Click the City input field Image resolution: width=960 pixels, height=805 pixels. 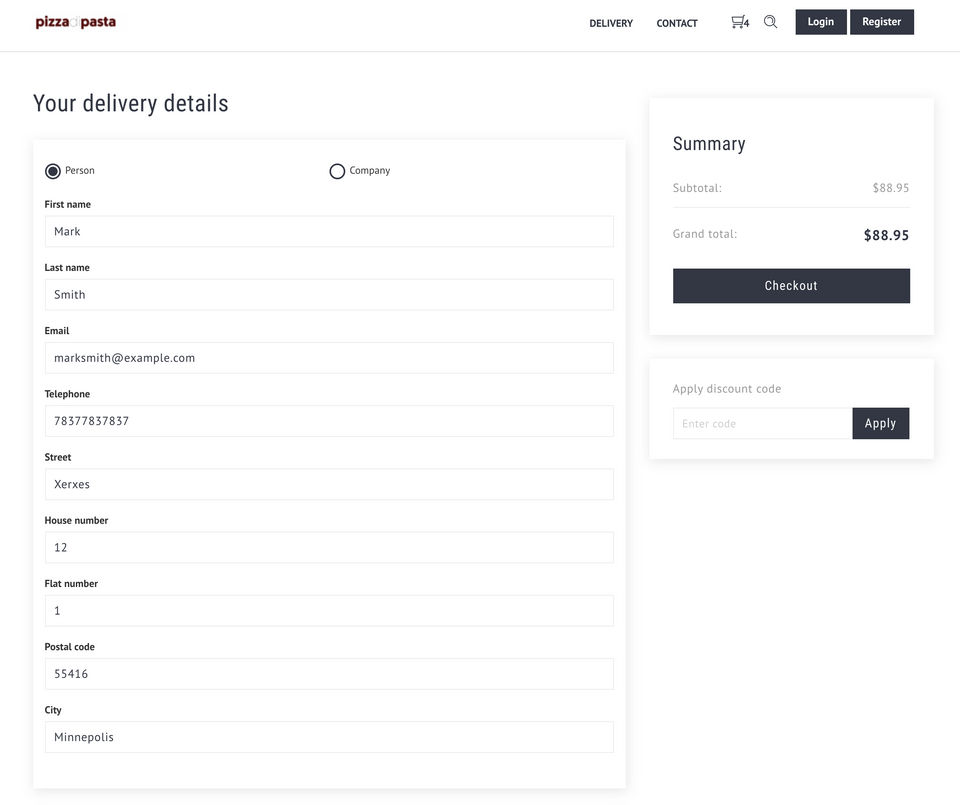pos(329,737)
